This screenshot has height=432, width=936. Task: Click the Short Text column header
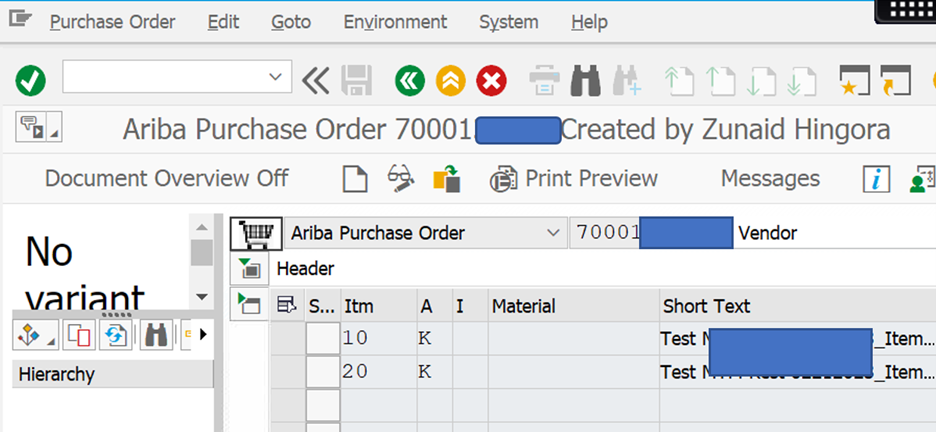[x=798, y=306]
